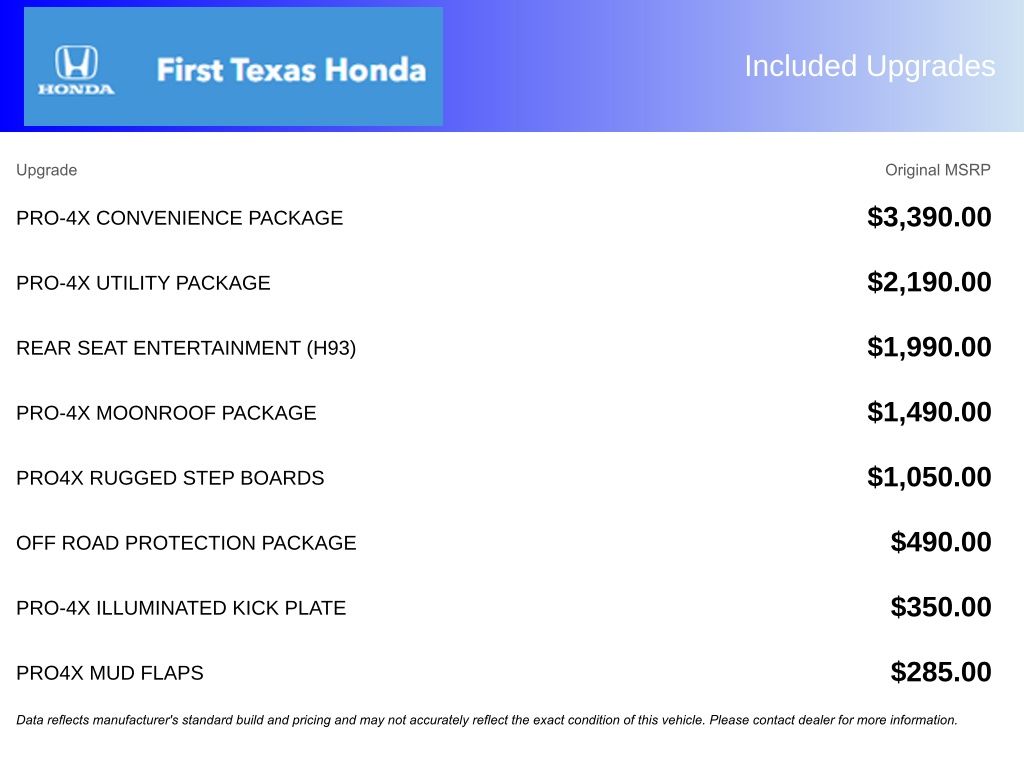
Task: Select PRO-4X ILLUMINATED KICK PLATE item
Action: click(x=181, y=608)
